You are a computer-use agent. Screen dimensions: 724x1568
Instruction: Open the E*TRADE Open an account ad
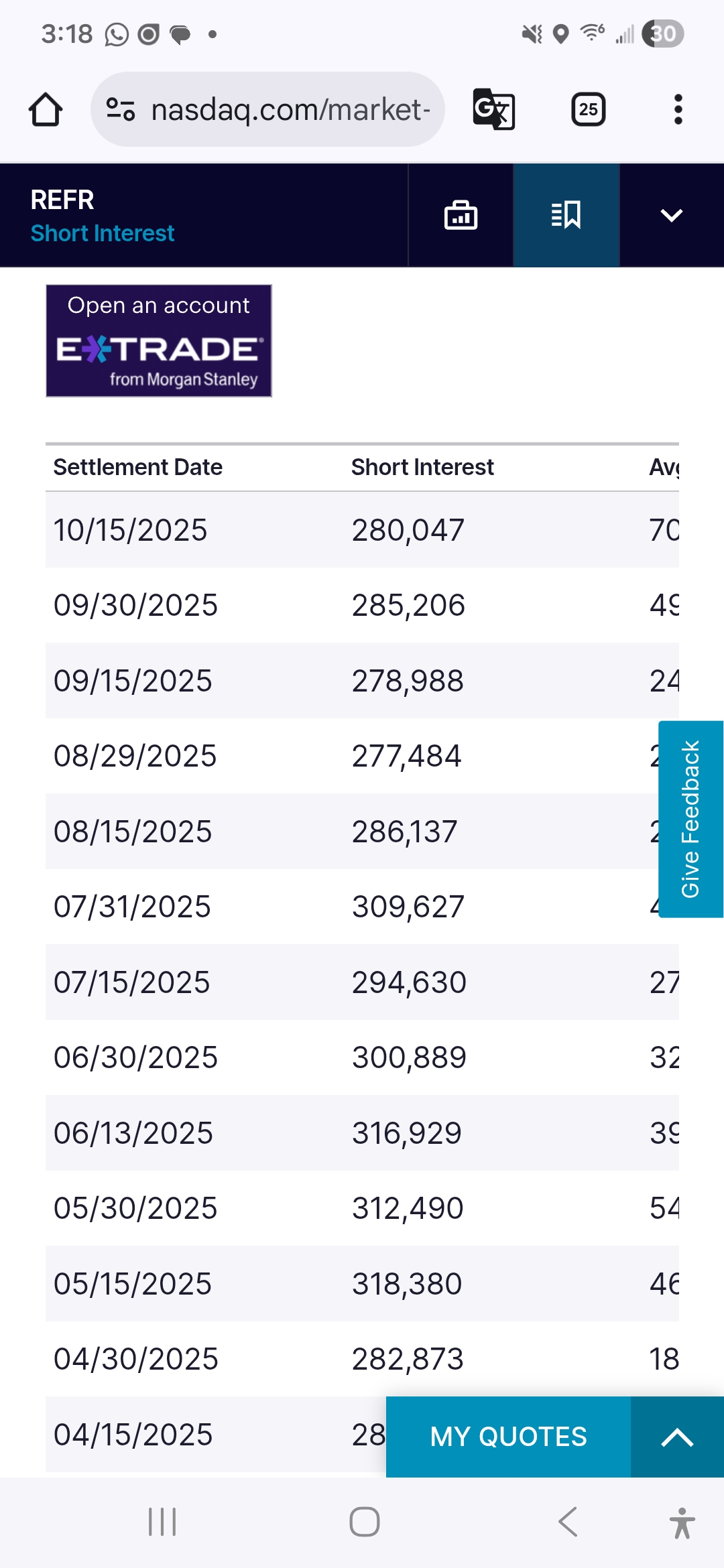point(159,341)
